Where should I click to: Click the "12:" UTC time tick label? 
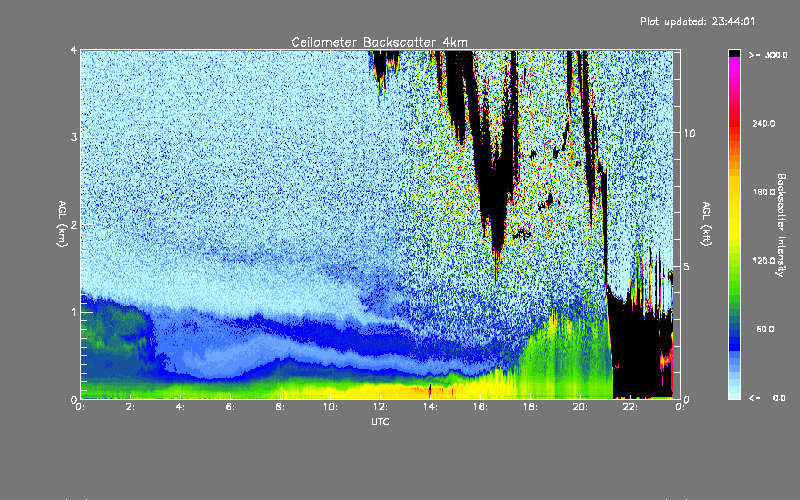380,407
